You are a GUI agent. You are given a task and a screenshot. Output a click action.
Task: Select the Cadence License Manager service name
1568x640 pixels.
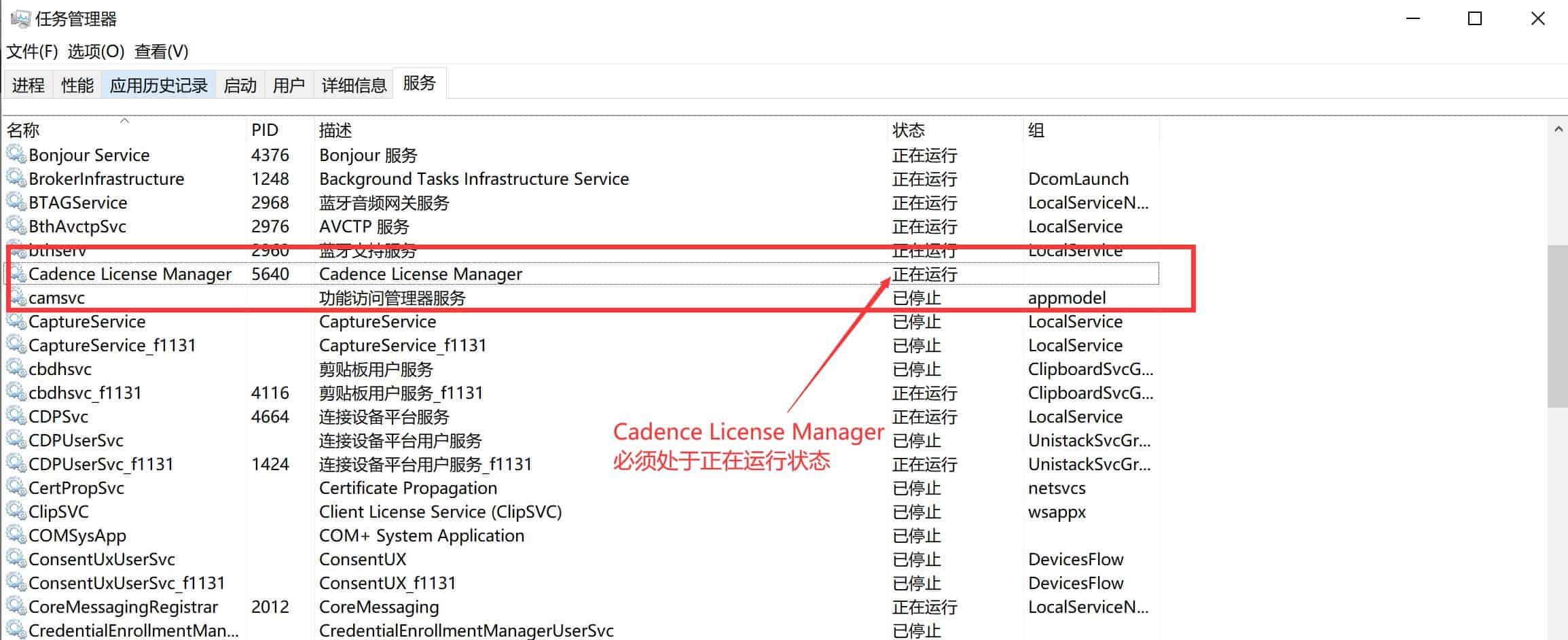[x=130, y=274]
